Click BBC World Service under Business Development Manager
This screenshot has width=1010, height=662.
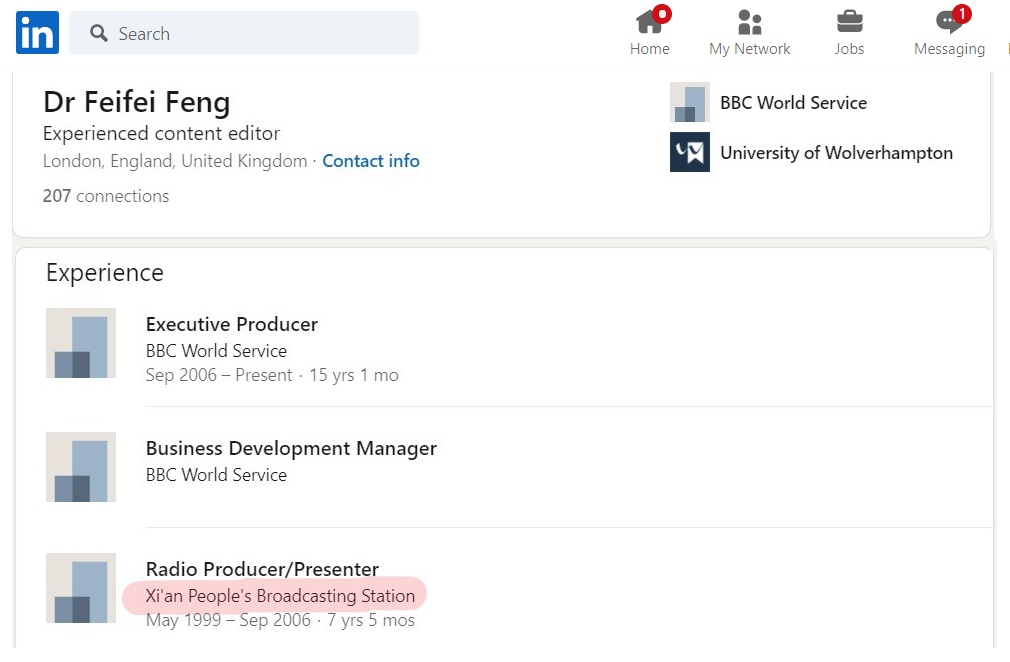click(216, 475)
